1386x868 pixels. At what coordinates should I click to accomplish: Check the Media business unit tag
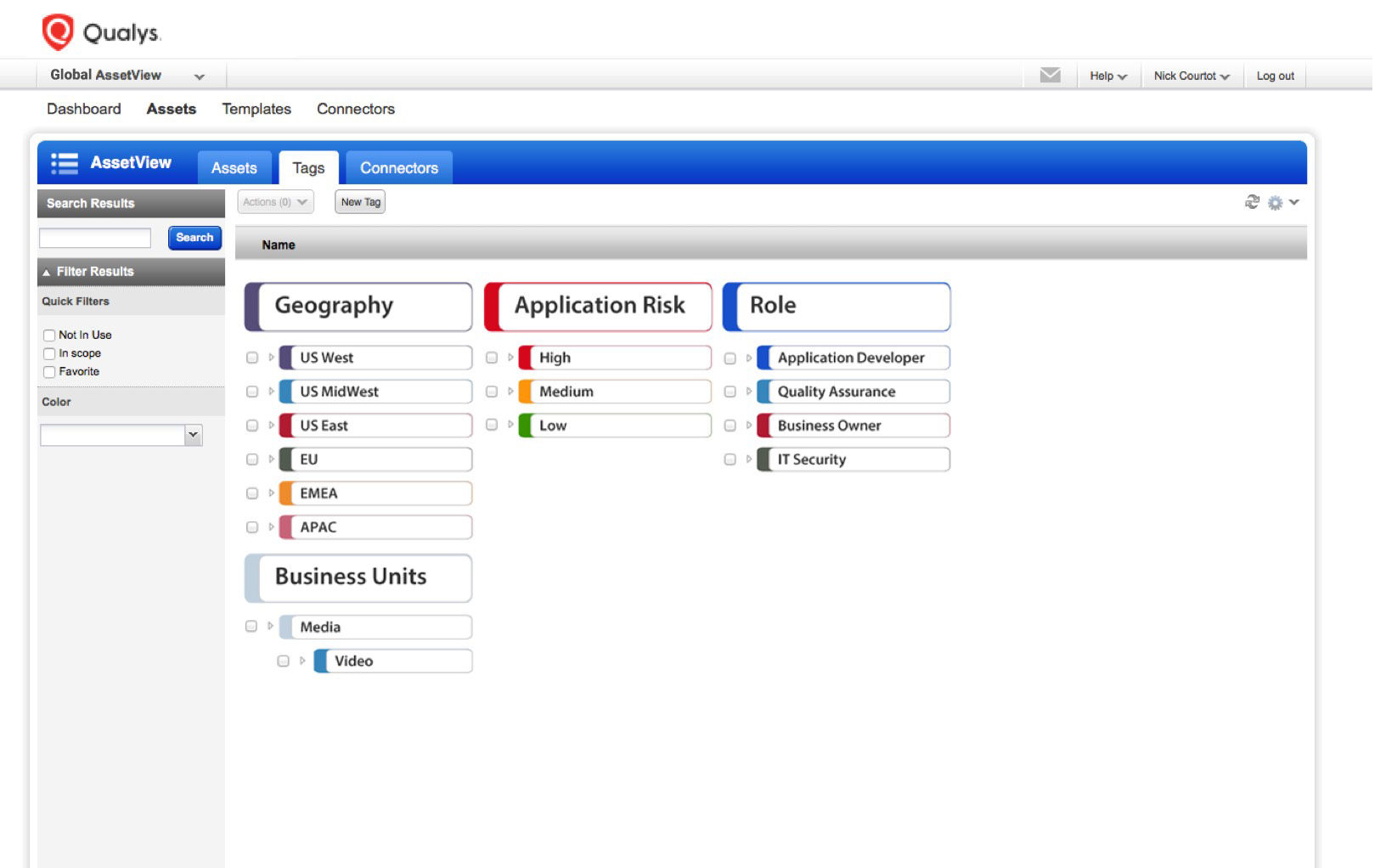[251, 626]
